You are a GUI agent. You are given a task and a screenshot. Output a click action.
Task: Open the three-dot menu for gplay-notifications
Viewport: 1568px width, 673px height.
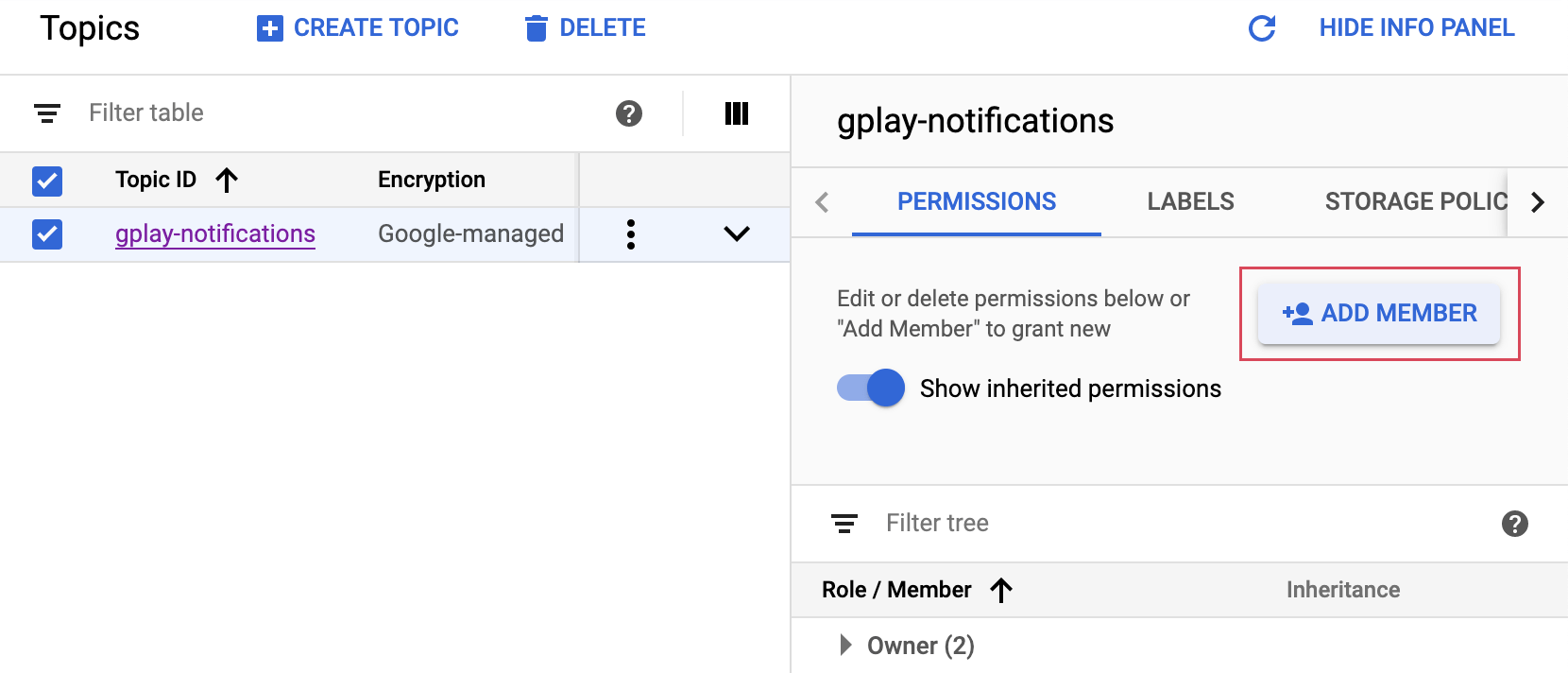click(630, 234)
